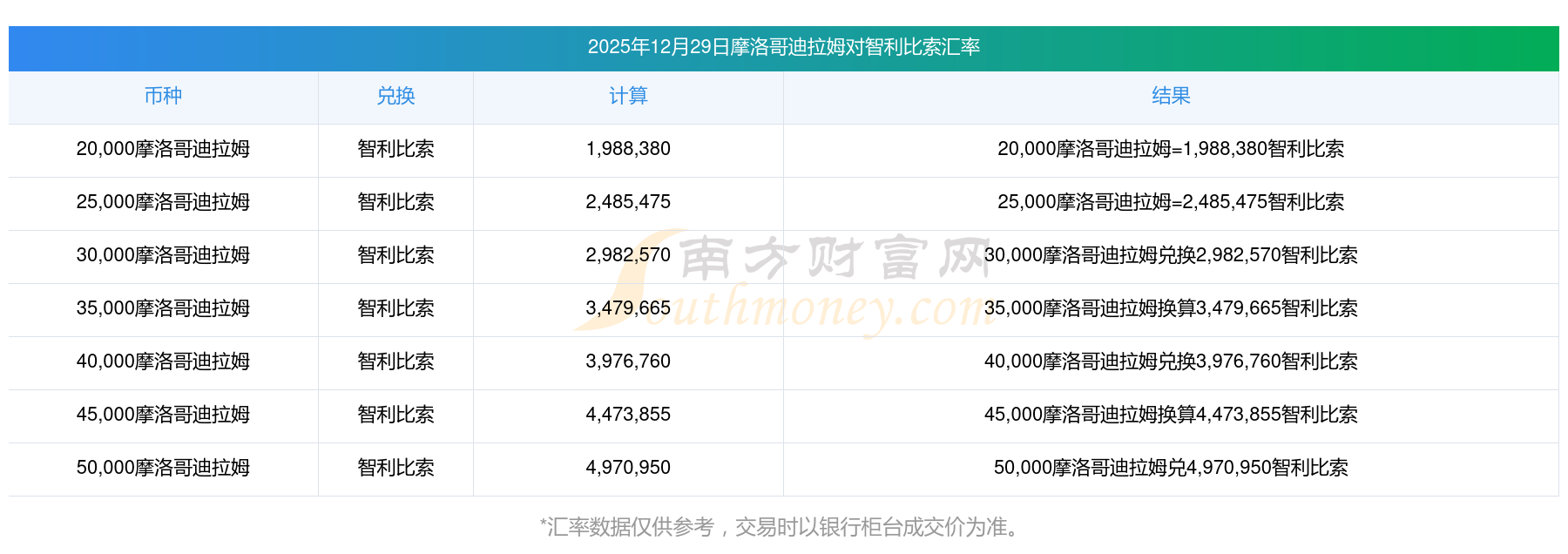Select the 50,000摩洛哥迪拉姆 currency cell
This screenshot has height=554, width=1568.
163,468
